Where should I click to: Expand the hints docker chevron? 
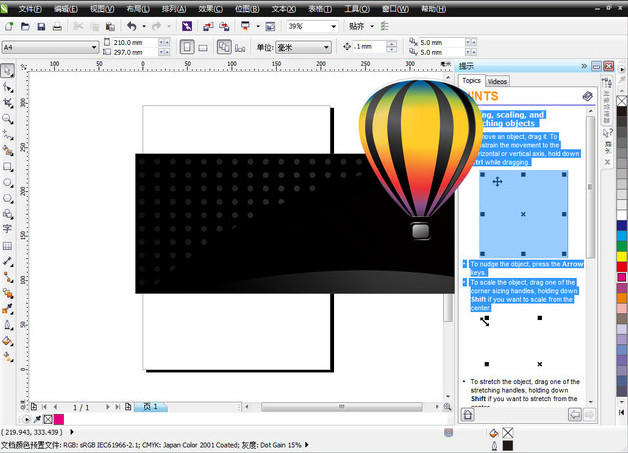point(584,66)
